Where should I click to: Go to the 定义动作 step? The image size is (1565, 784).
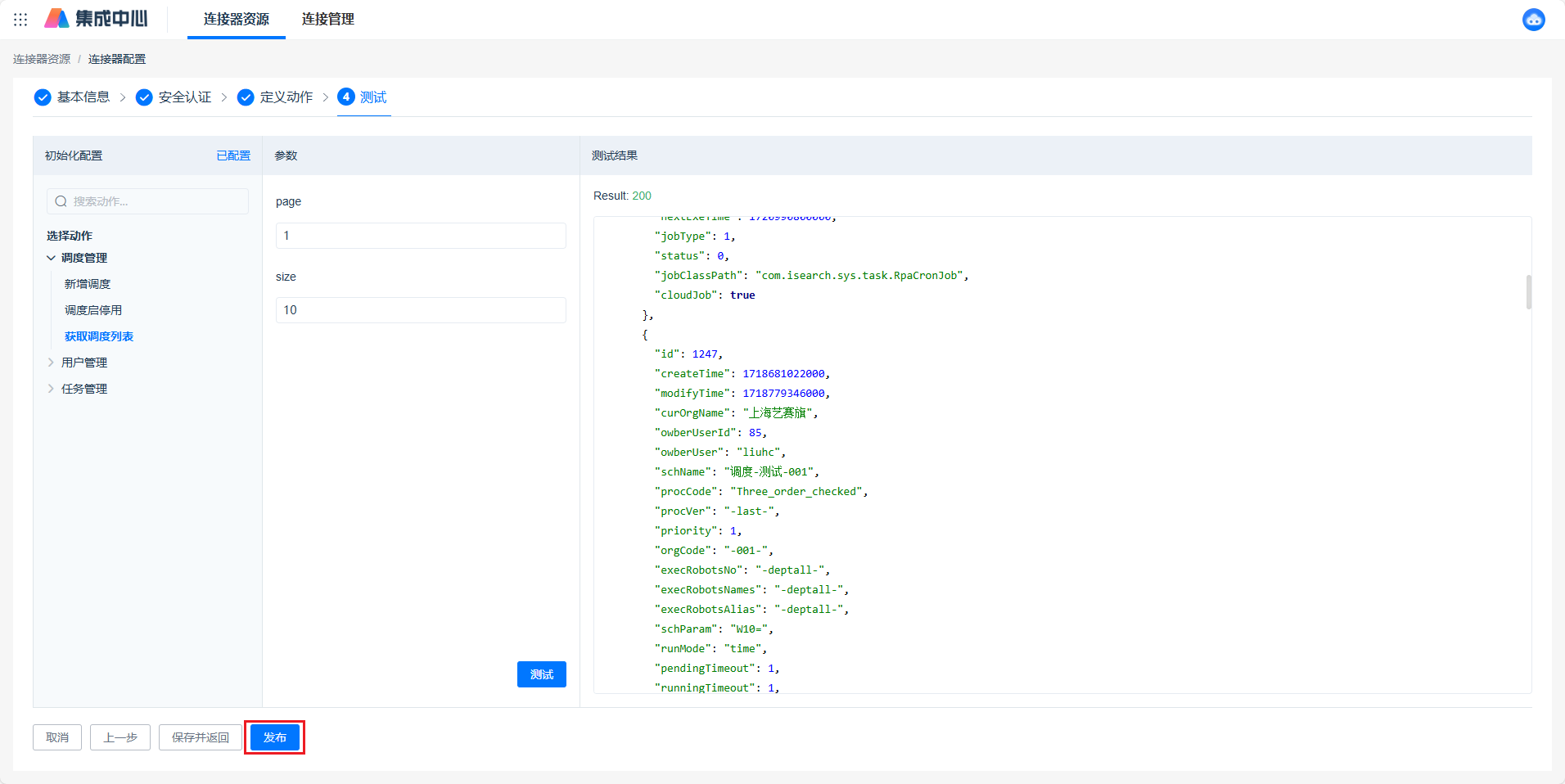coord(286,97)
